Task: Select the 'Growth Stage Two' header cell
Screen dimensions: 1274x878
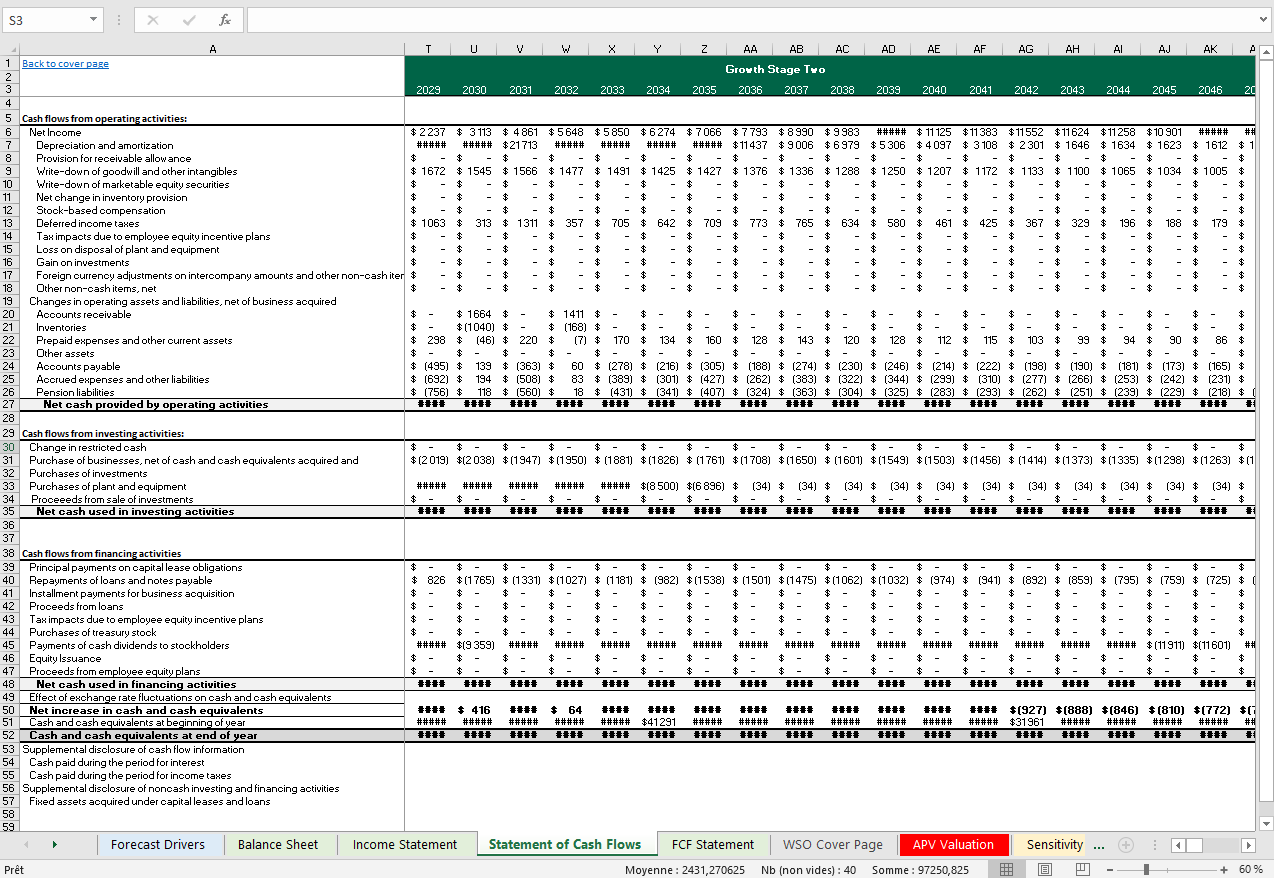Action: (x=775, y=69)
